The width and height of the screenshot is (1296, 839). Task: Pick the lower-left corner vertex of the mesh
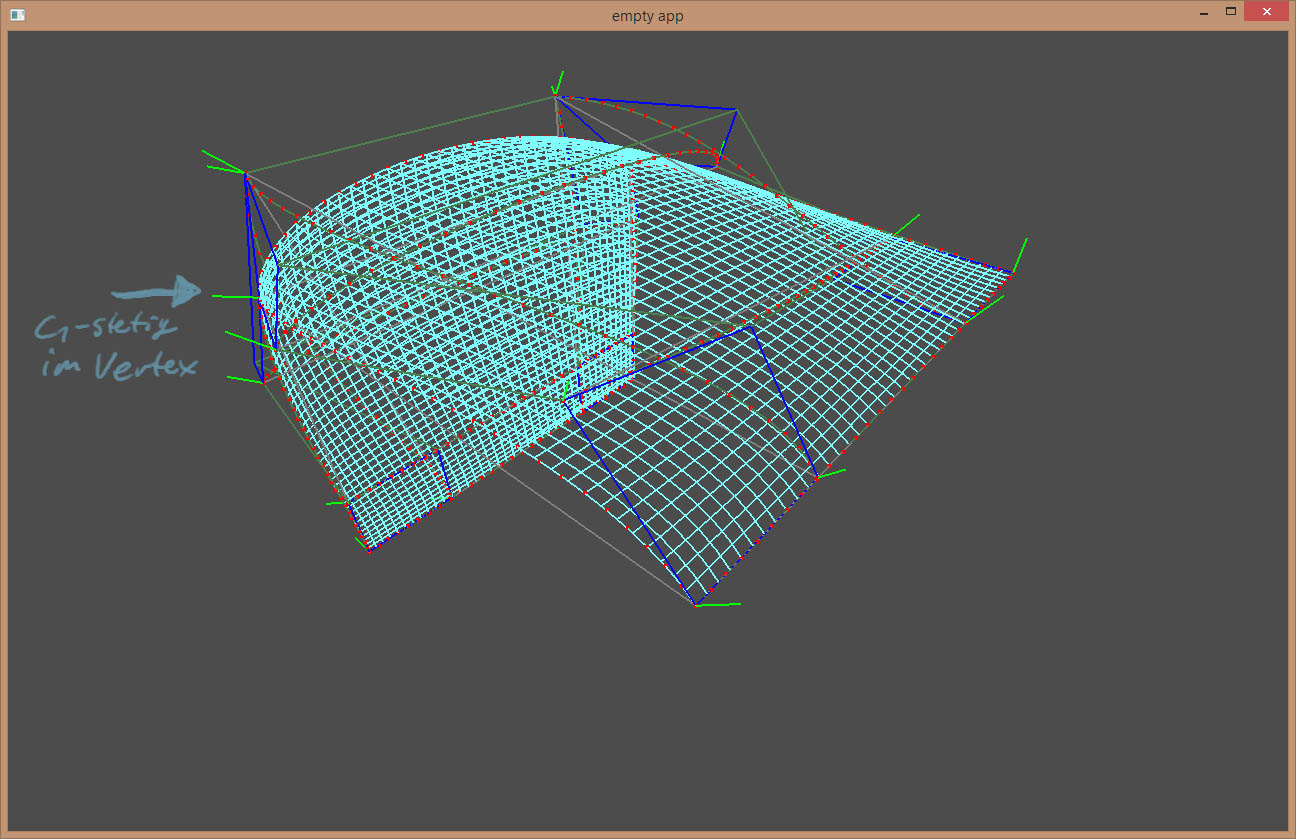pos(369,550)
